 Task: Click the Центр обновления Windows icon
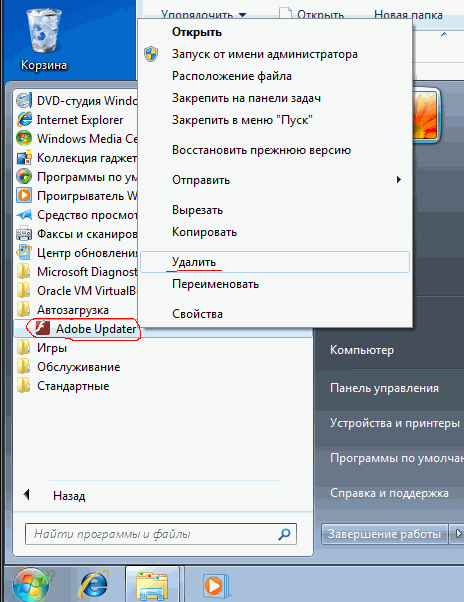coord(24,253)
